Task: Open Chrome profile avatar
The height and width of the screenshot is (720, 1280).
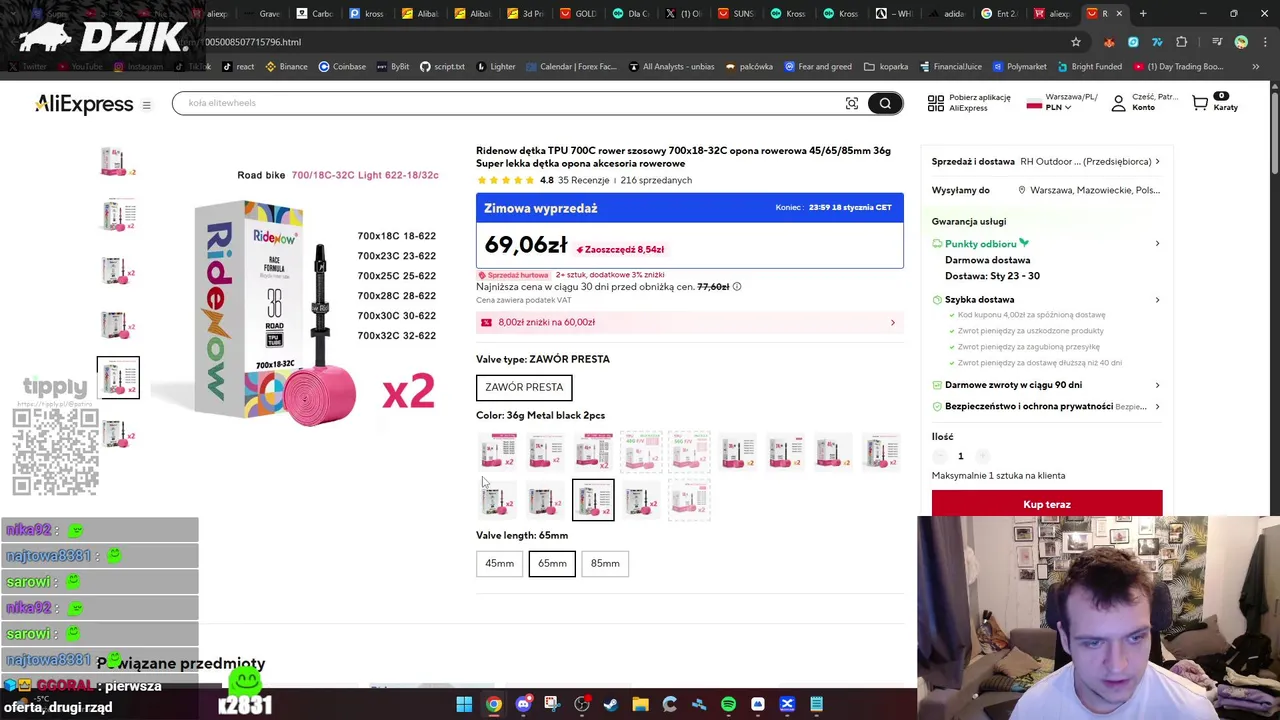Action: coord(1241,42)
